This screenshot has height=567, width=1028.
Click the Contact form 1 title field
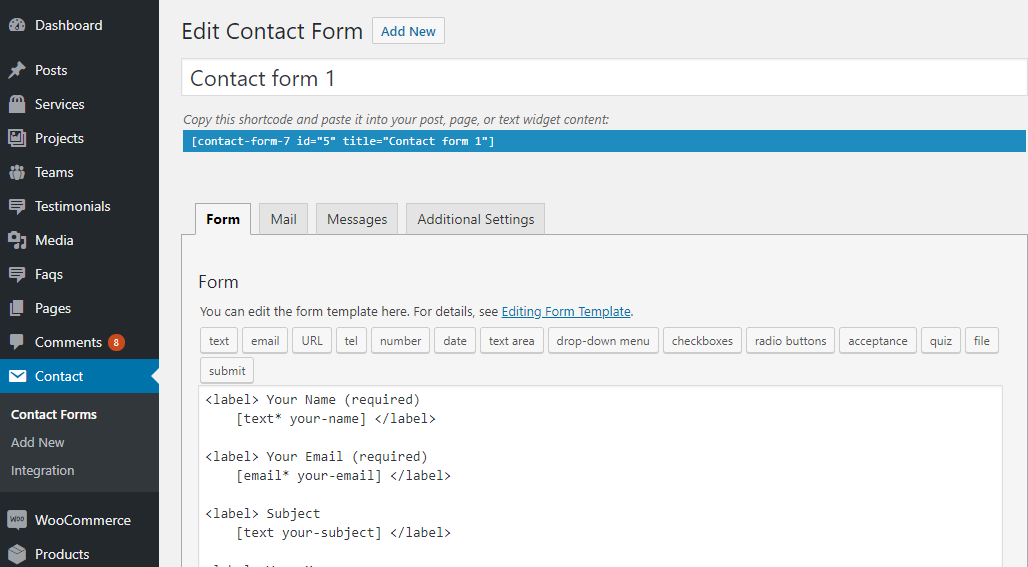603,78
